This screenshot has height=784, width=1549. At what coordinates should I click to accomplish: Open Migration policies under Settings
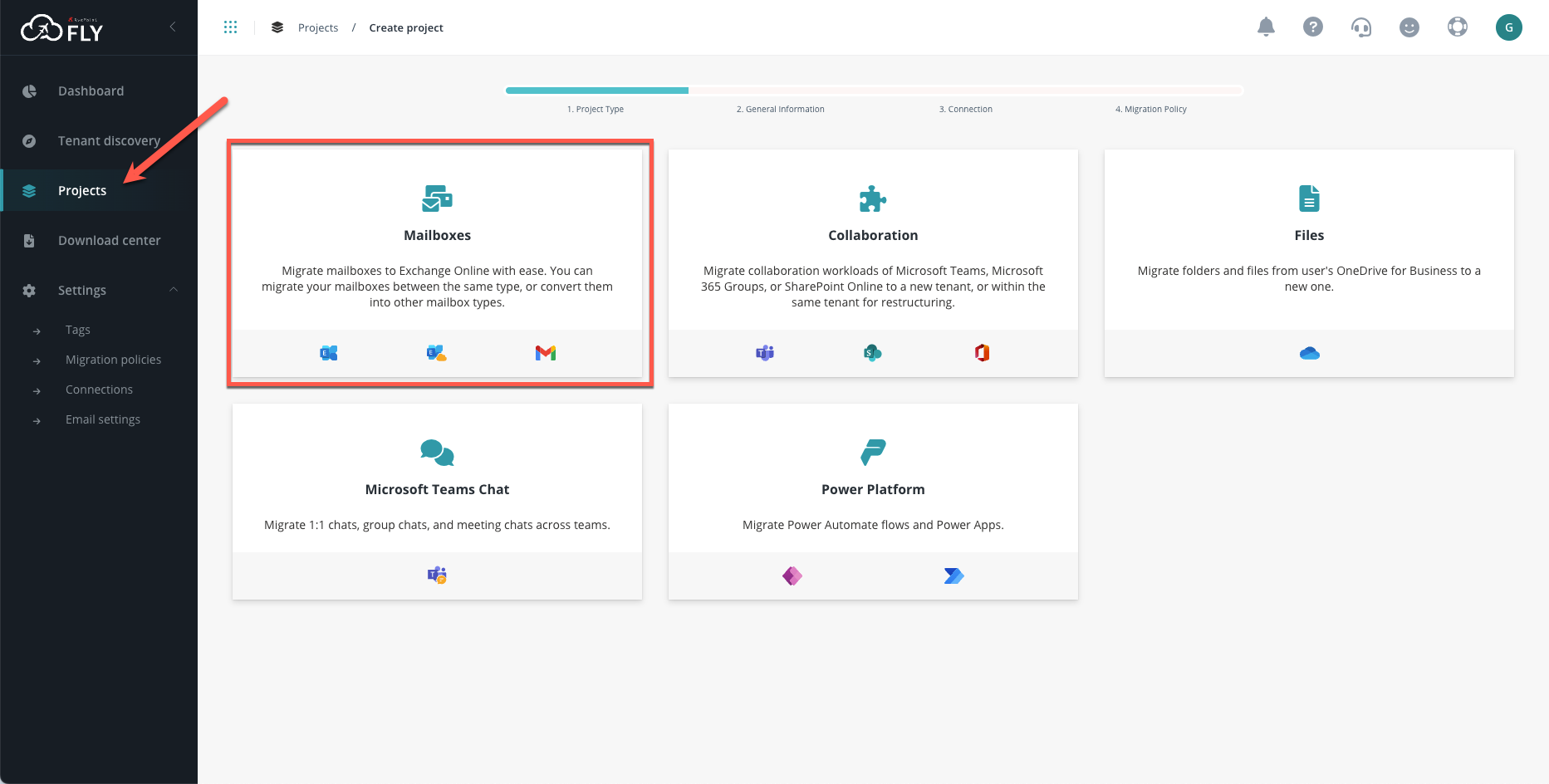point(113,359)
